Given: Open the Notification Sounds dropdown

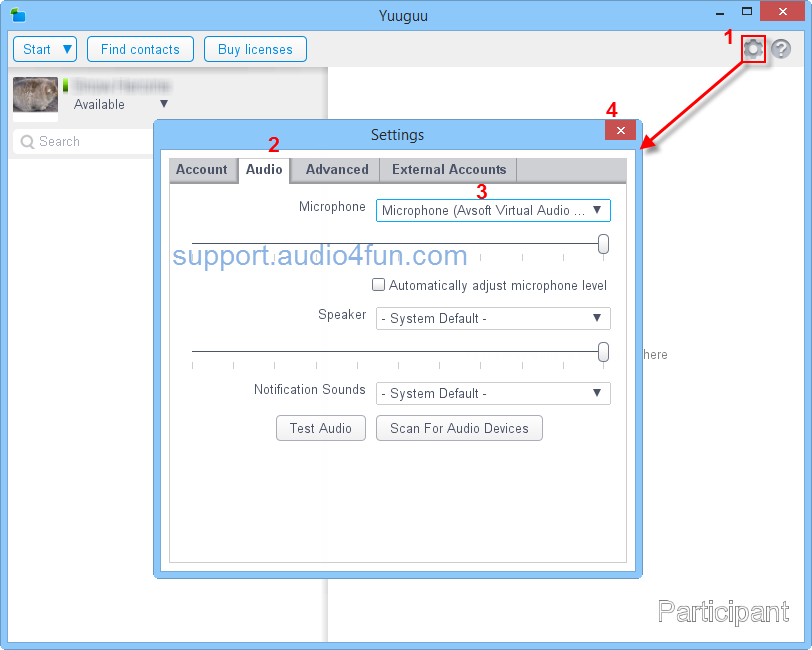Looking at the screenshot, I should click(493, 393).
